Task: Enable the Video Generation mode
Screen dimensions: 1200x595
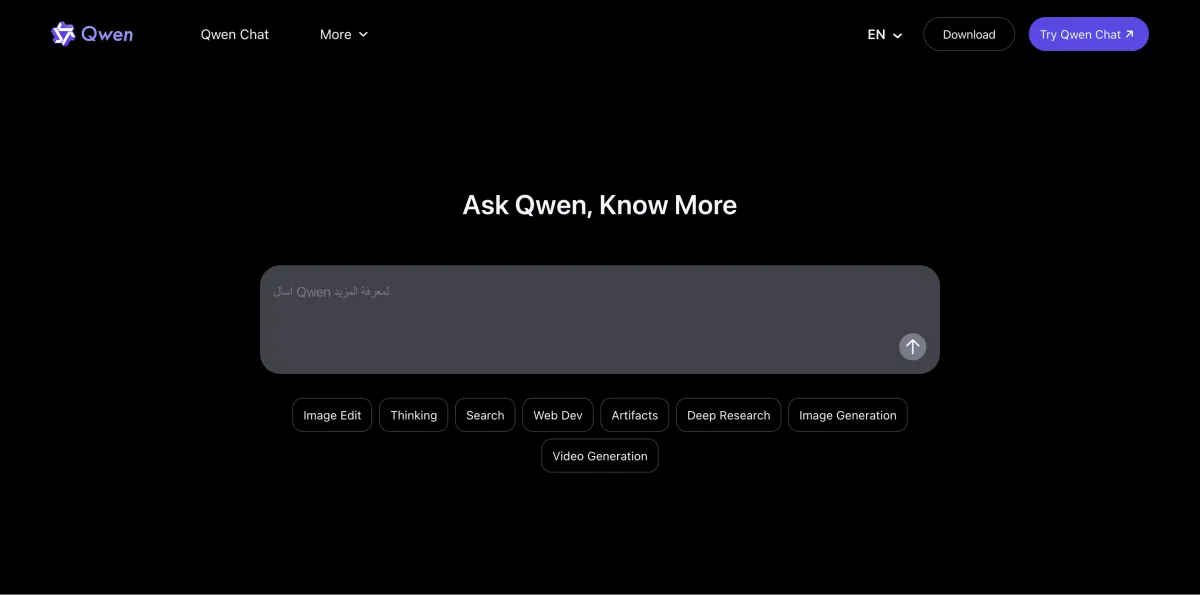Action: click(599, 455)
